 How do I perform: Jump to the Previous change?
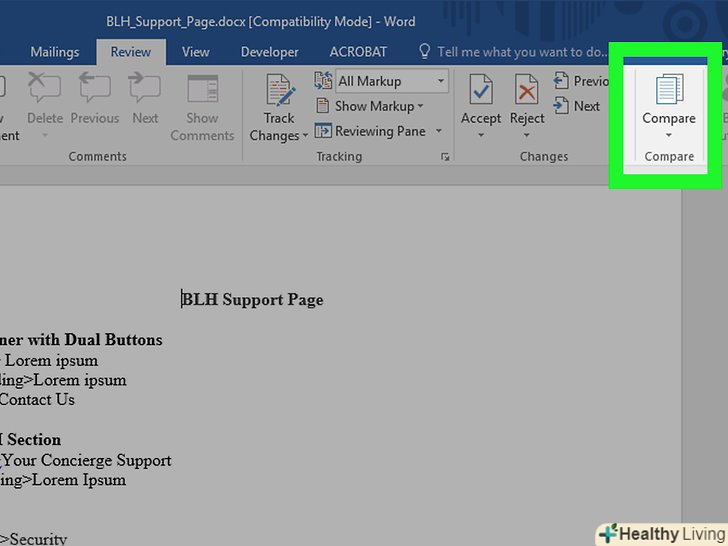[582, 81]
